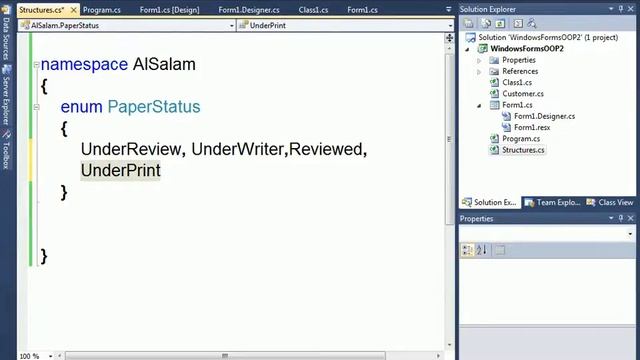Viewport: 640px width, 360px height.
Task: Open the 100 % zoom level dropdown
Action: pyautogui.click(x=50, y=356)
